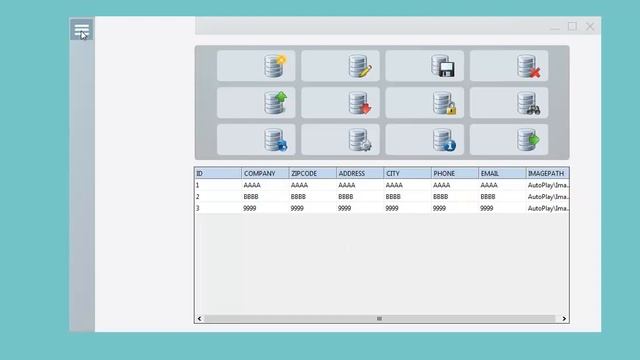Viewport: 640px width, 360px height.
Task: Click the database info icon
Action: 444,140
